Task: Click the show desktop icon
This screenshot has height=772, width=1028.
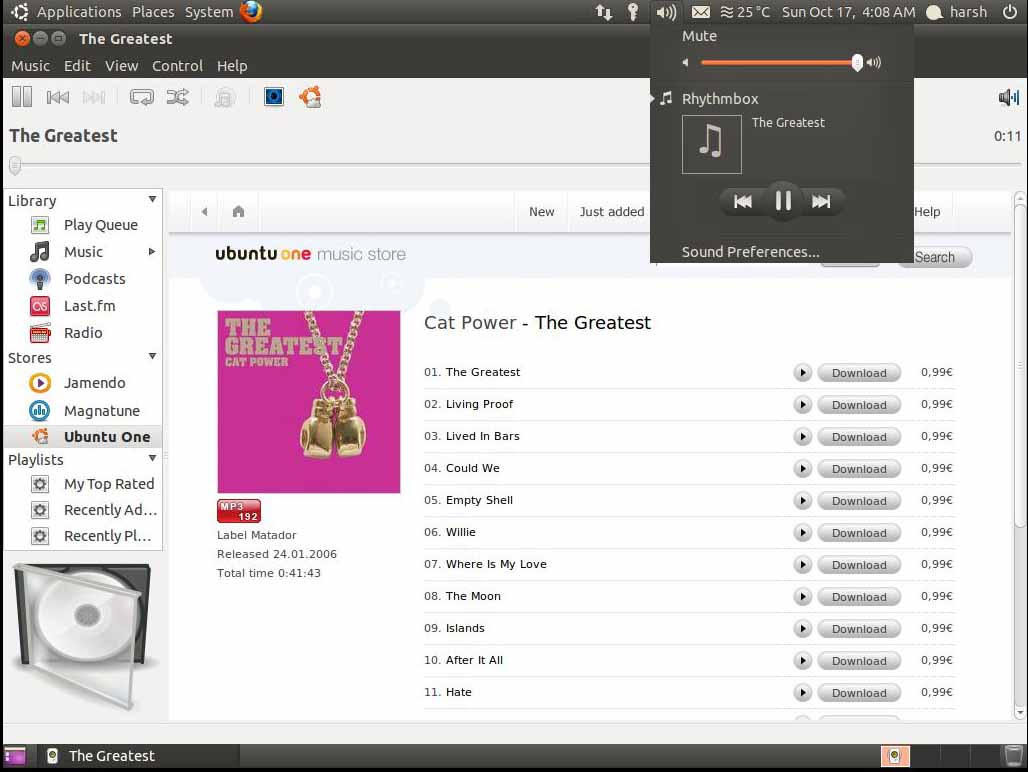Action: click(x=14, y=756)
